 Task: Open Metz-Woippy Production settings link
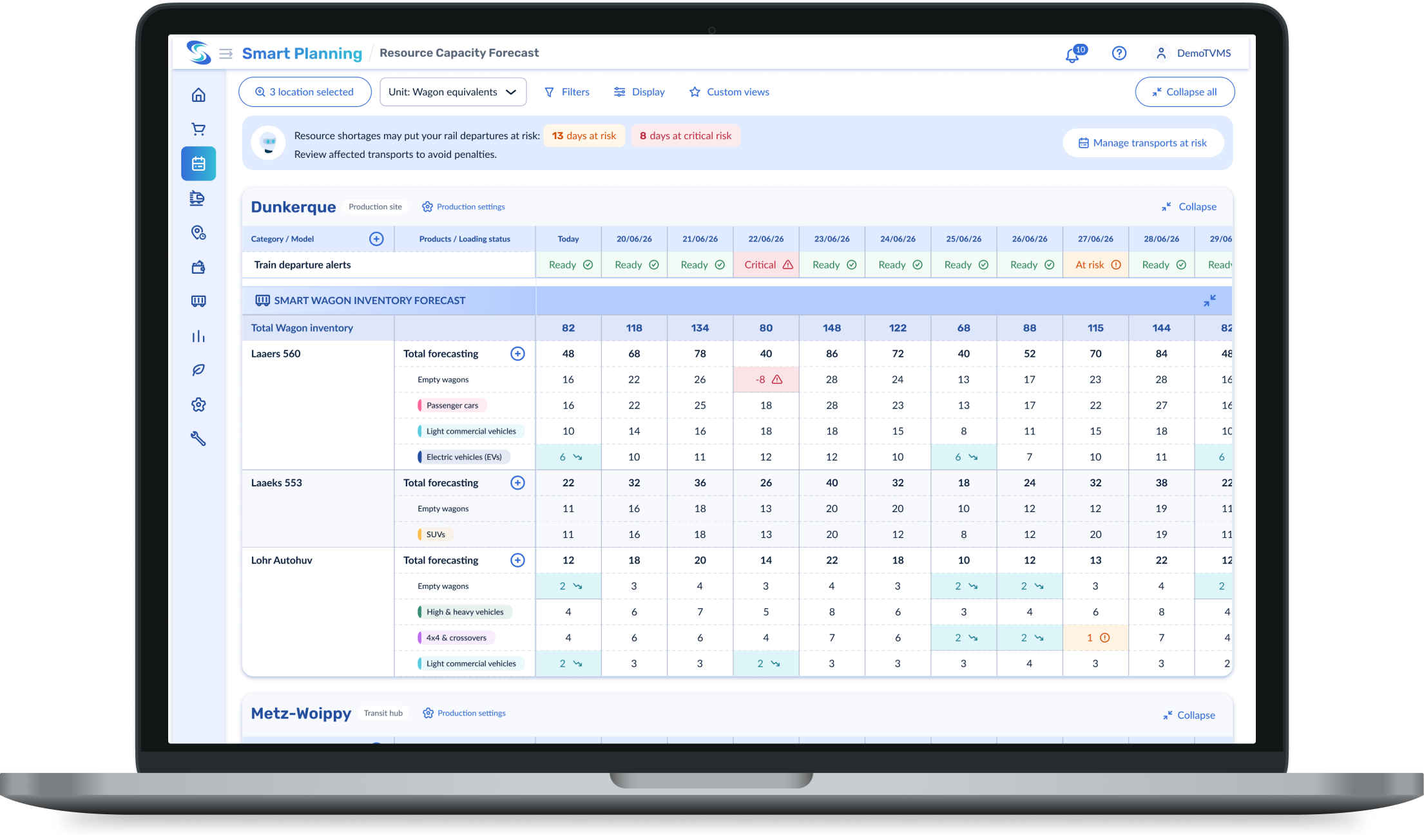click(465, 713)
